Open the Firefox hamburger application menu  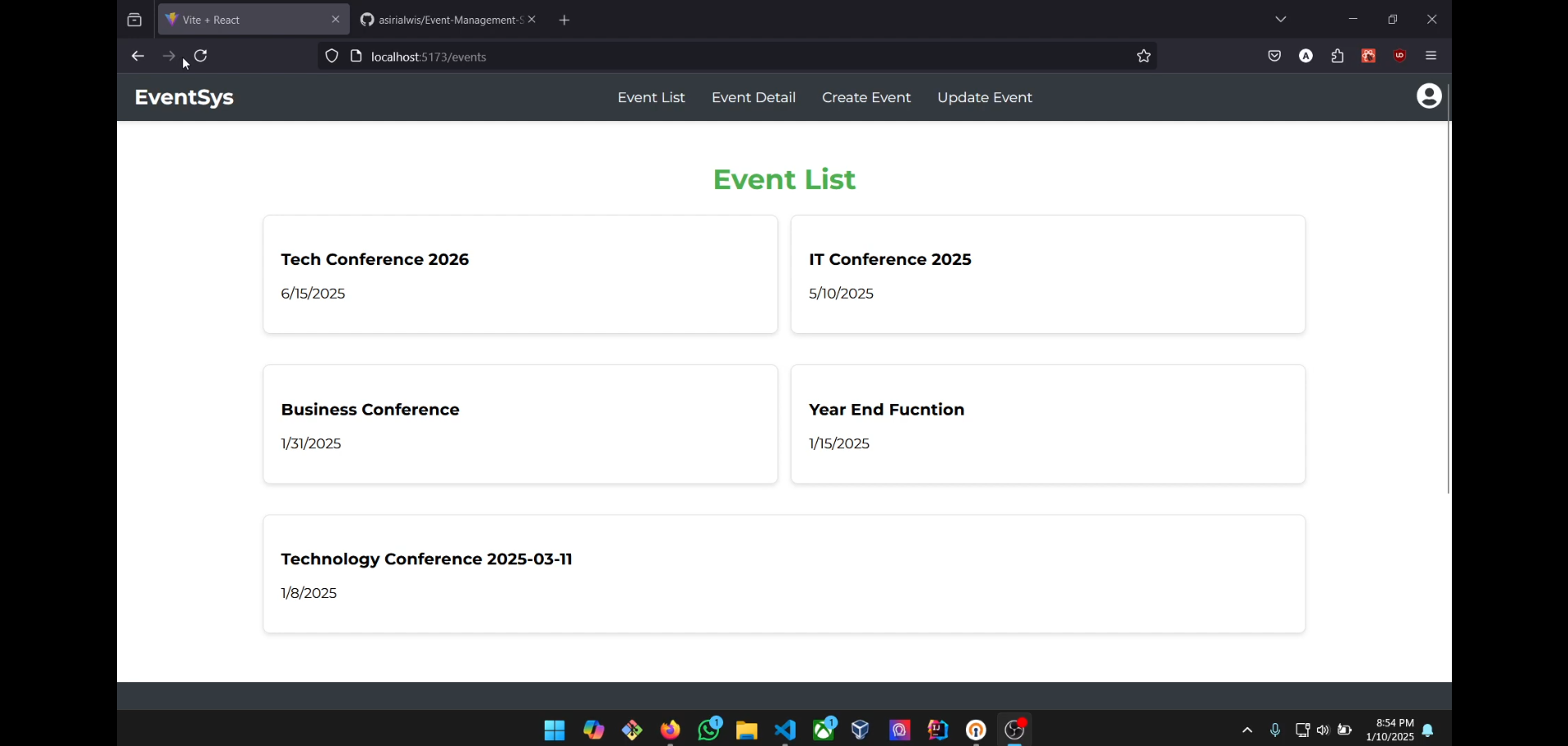1431,56
